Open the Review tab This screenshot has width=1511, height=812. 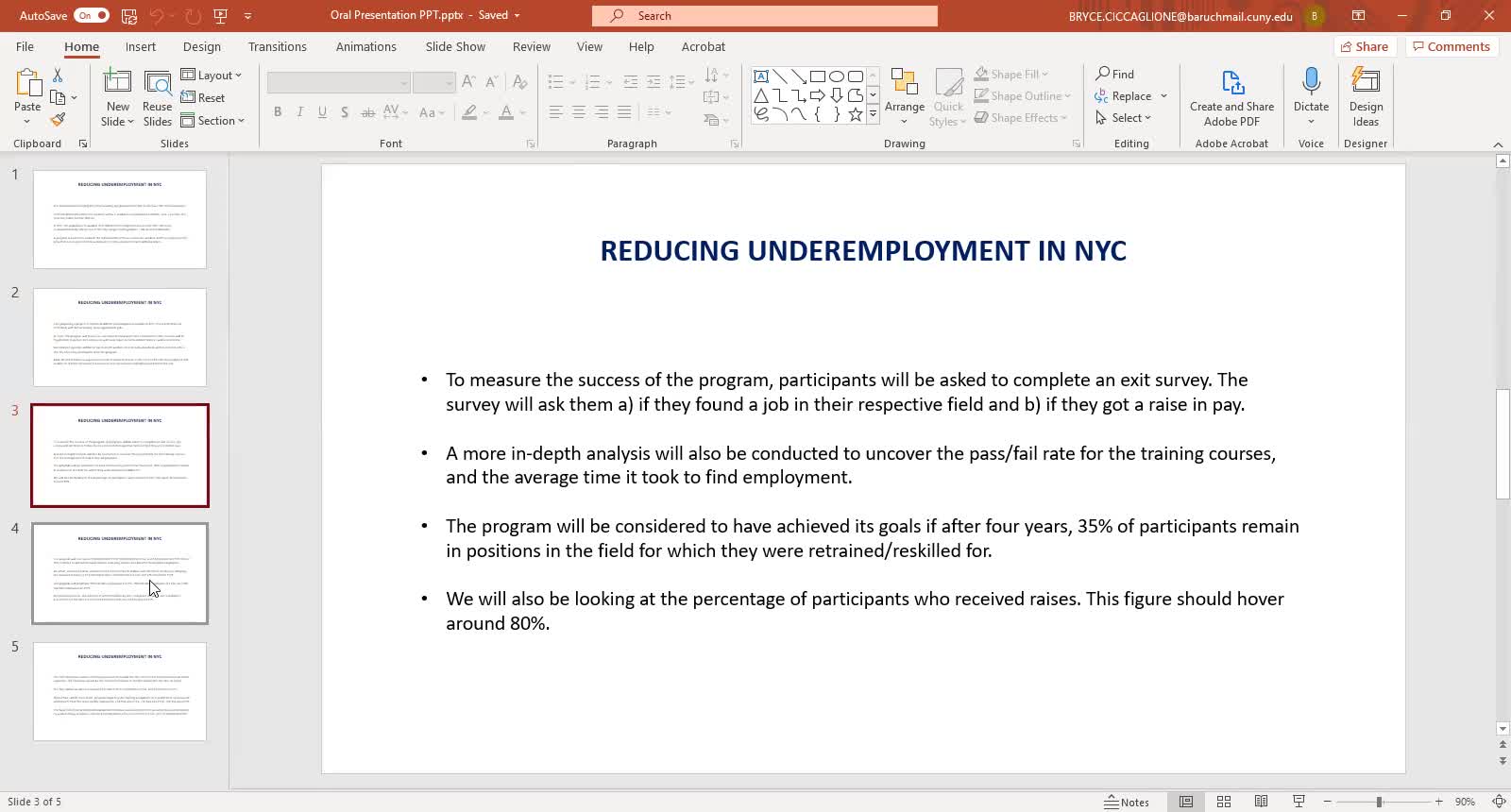pyautogui.click(x=531, y=46)
